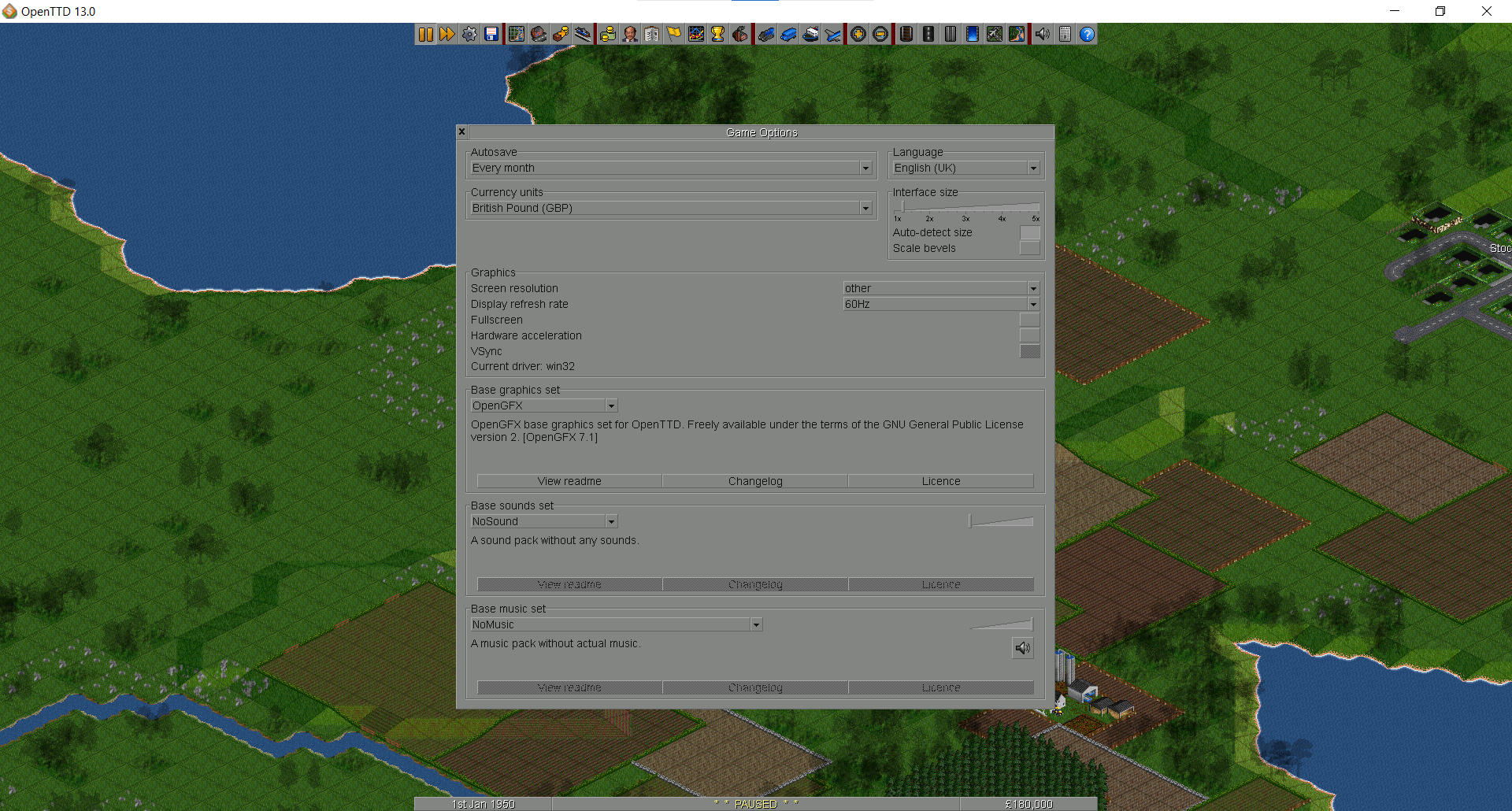1512x811 pixels.
Task: Open the aircraft list window
Action: coord(832,34)
